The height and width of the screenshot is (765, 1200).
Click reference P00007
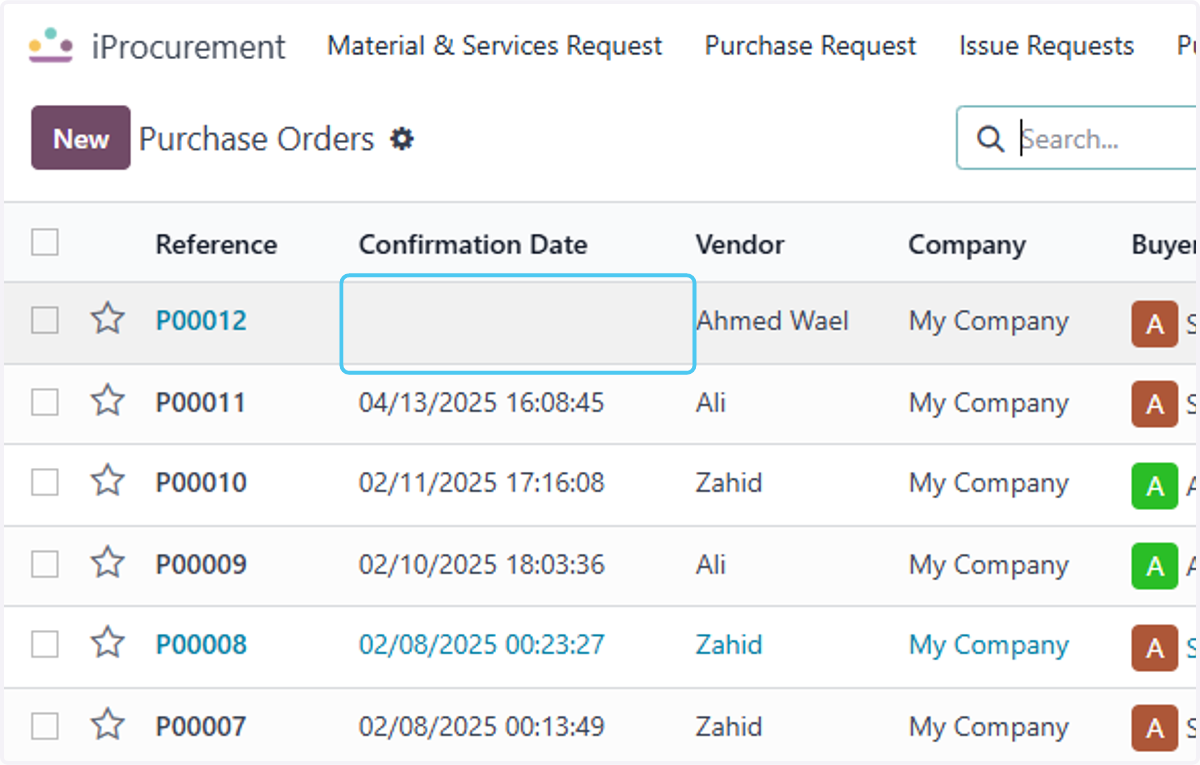(x=201, y=727)
